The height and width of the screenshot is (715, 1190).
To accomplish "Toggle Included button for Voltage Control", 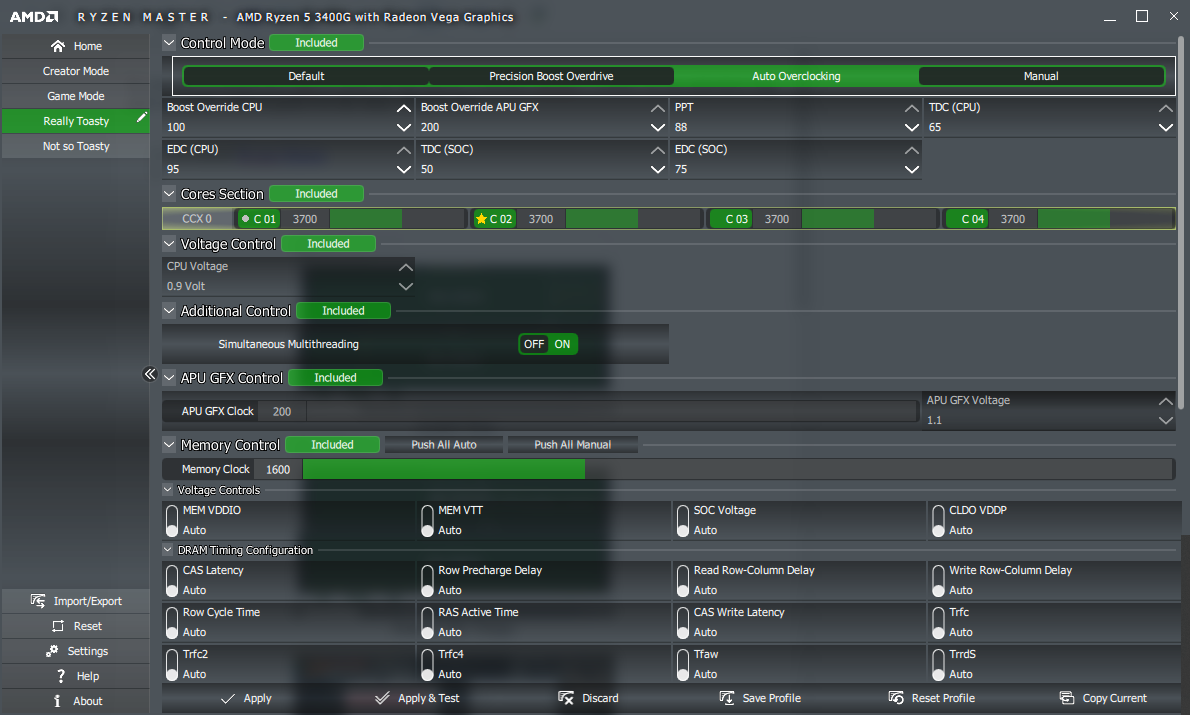I will (x=329, y=244).
